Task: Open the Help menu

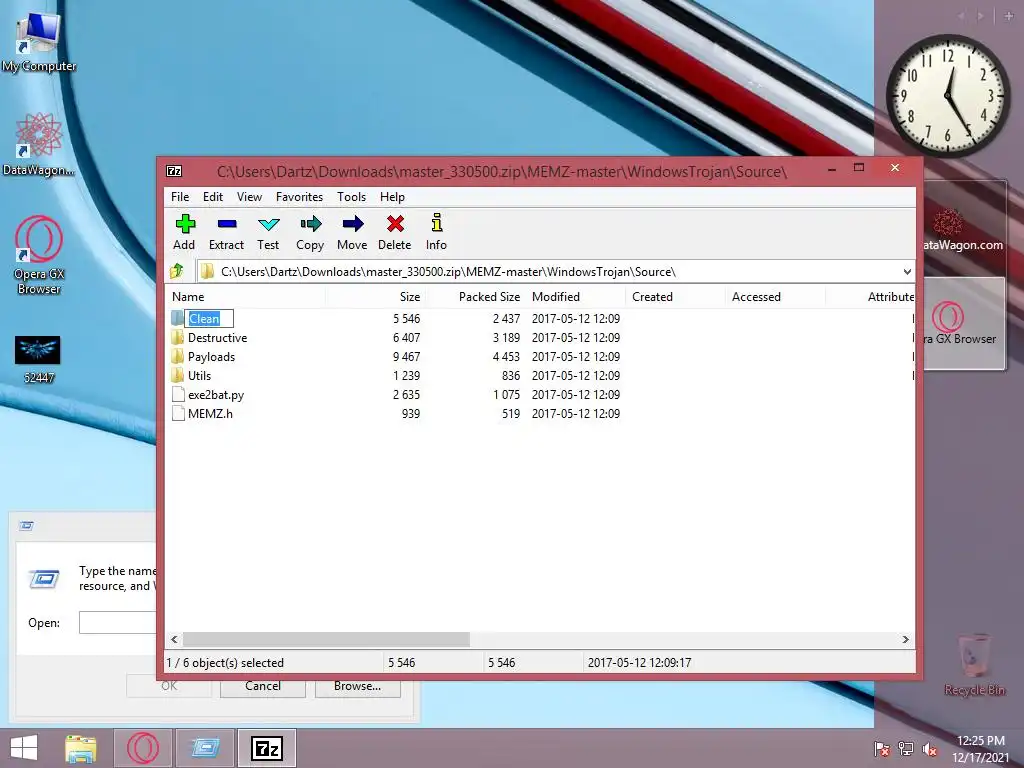Action: (392, 197)
